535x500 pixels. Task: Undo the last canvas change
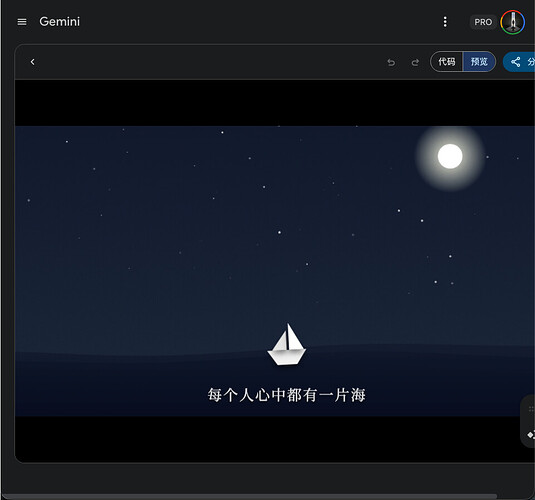[391, 62]
